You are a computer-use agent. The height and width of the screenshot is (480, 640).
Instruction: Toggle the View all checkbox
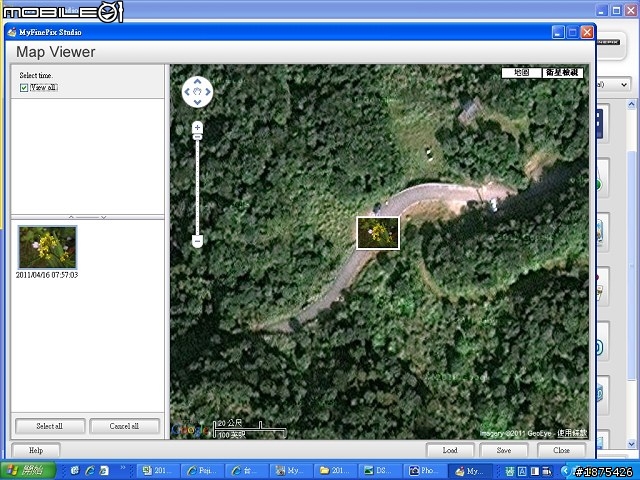click(24, 88)
